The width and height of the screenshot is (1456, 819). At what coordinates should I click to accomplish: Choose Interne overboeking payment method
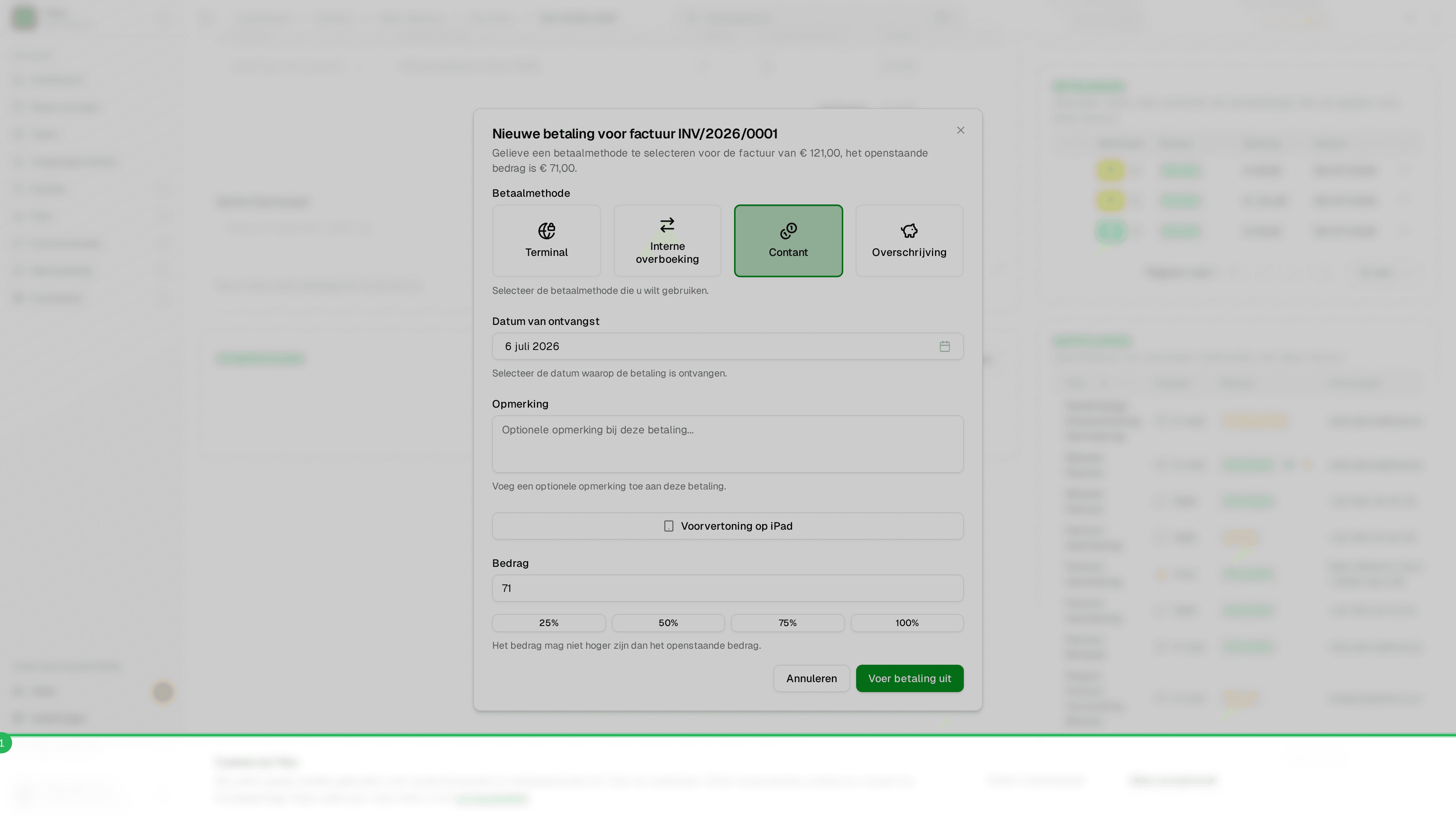pyautogui.click(x=667, y=241)
